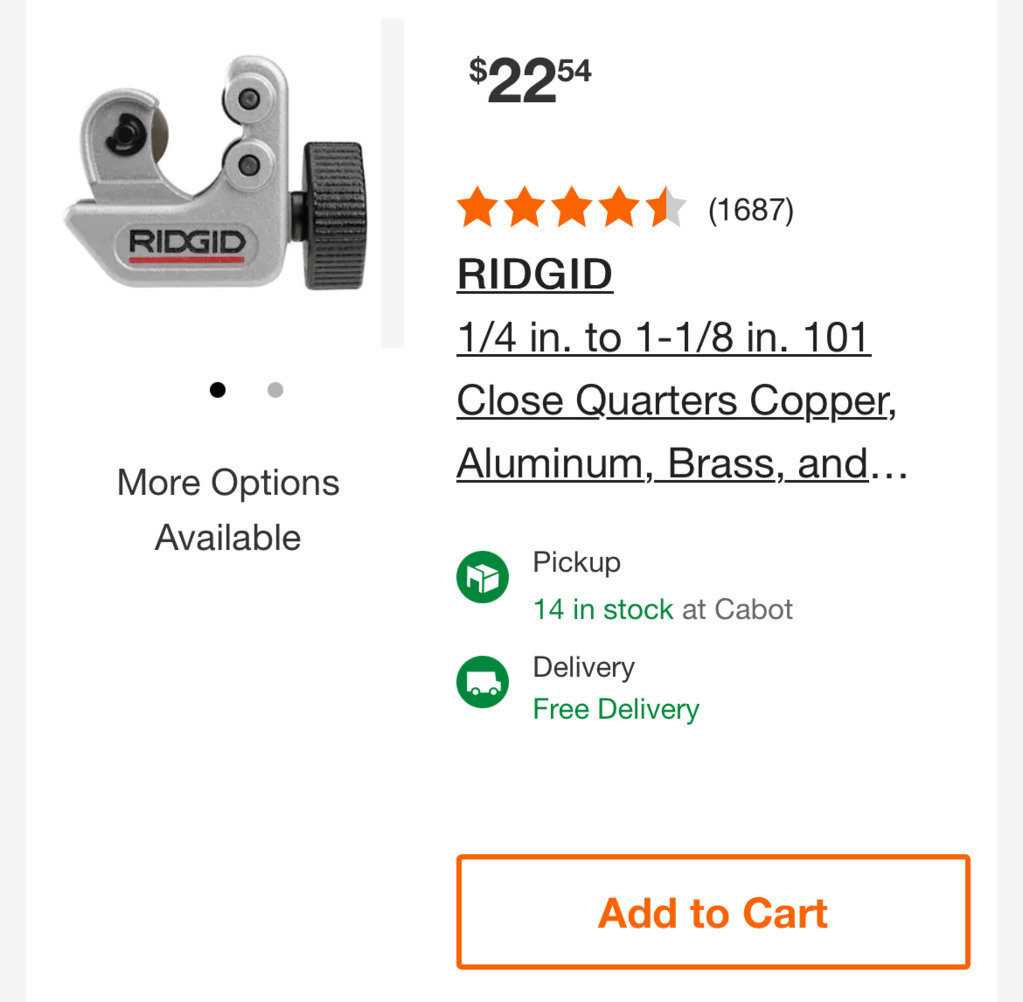The width and height of the screenshot is (1023, 1002).
Task: Add the RIDGID cutter to cart
Action: click(713, 911)
